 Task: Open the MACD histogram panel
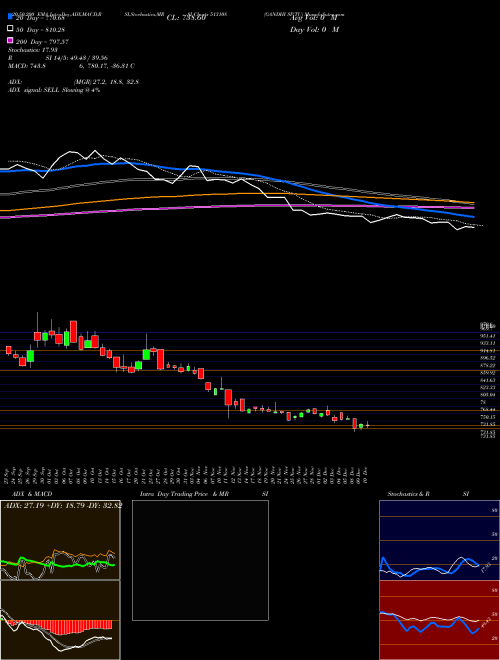pyautogui.click(x=60, y=620)
